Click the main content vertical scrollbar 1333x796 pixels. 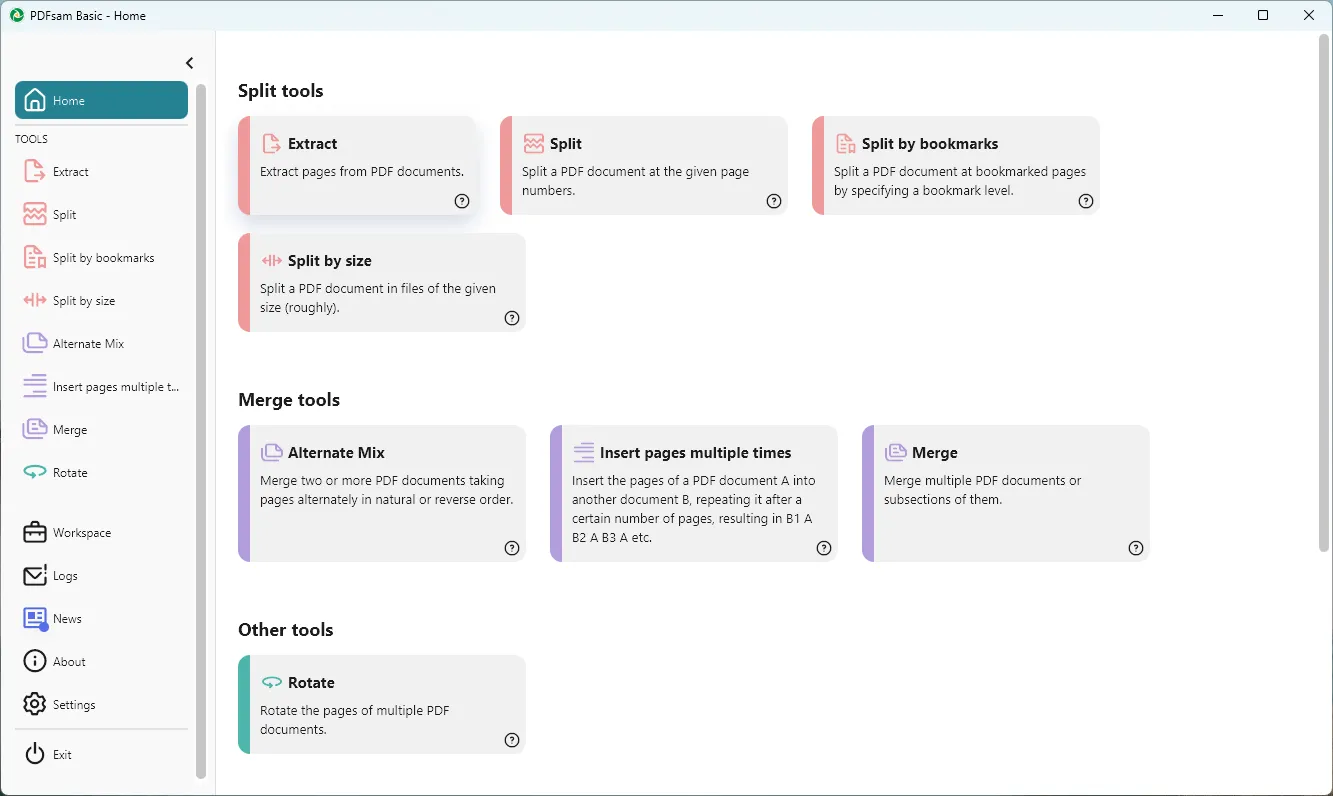pos(1324,300)
